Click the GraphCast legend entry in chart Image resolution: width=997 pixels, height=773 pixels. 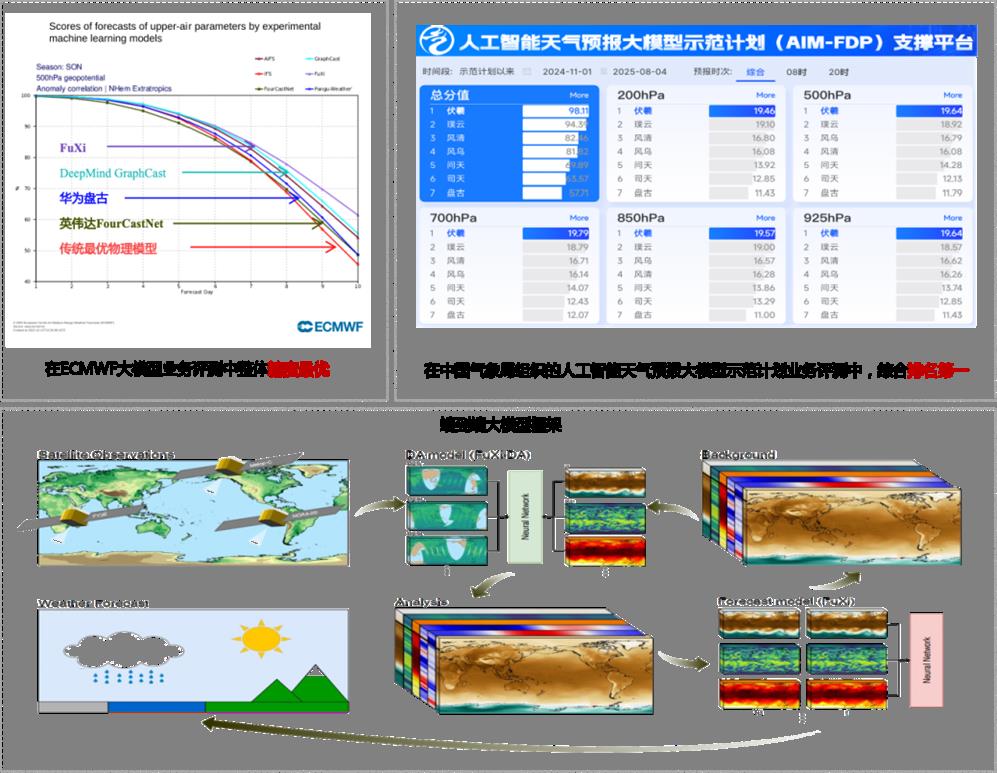322,58
